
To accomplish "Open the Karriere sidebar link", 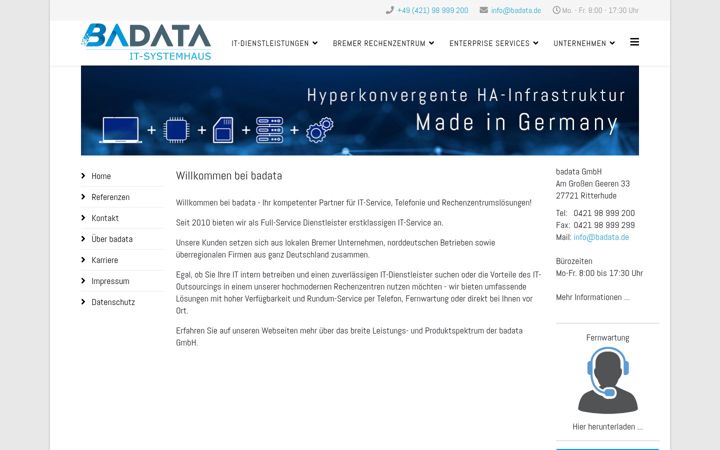I will [x=105, y=260].
